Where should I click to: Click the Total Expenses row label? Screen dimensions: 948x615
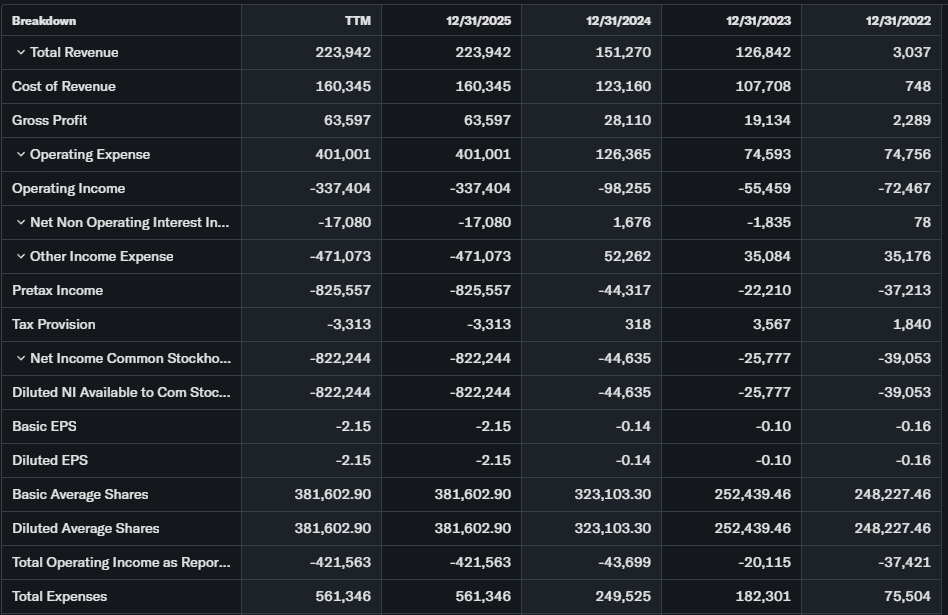pos(60,597)
